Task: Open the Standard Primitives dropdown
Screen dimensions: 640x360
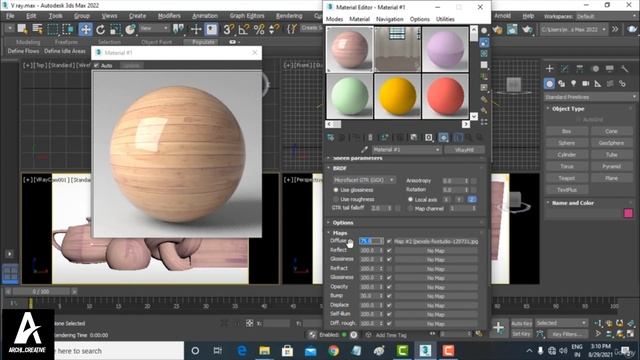Action: coord(591,97)
